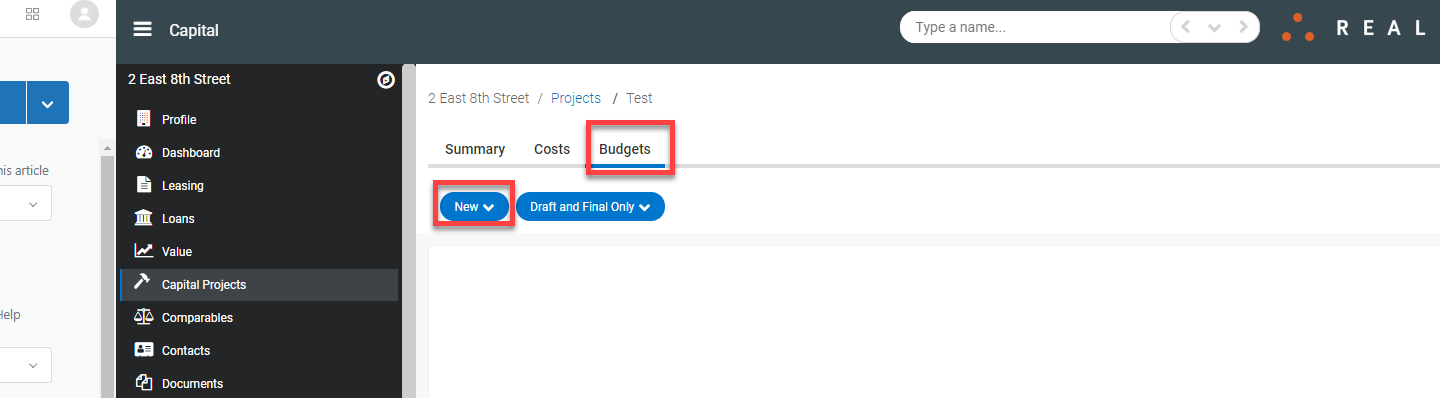Viewport: 1440px width, 398px height.
Task: Click the Profile building icon
Action: coord(144,119)
